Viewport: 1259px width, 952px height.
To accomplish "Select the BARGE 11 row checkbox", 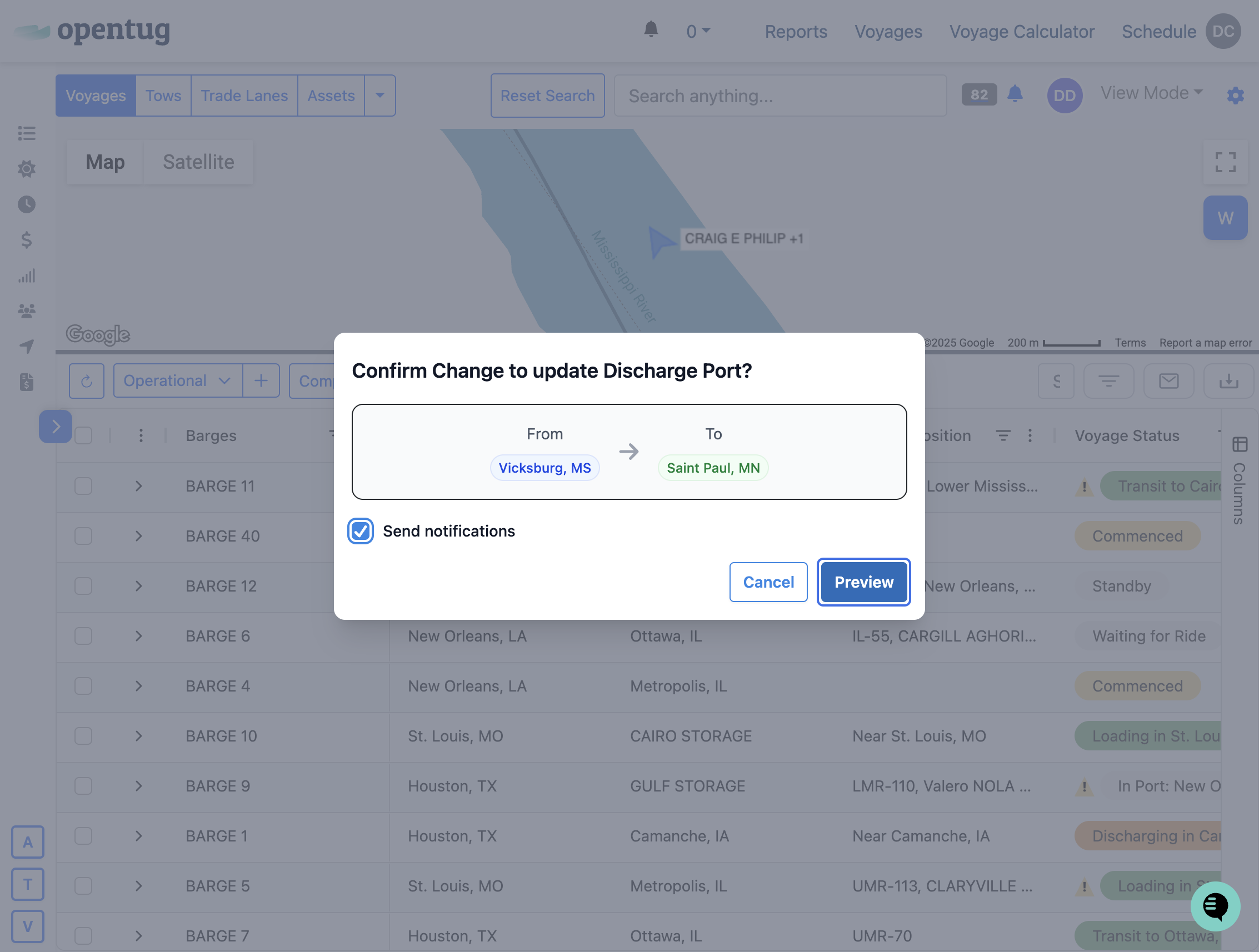I will coord(84,486).
